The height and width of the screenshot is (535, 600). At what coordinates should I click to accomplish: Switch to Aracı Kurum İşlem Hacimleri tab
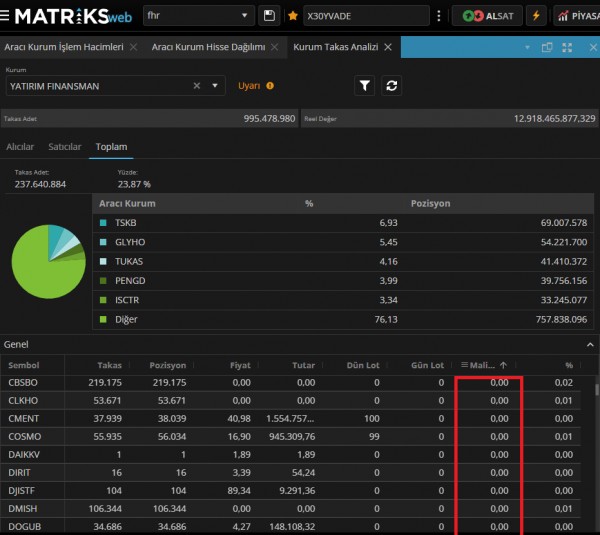pyautogui.click(x=64, y=47)
